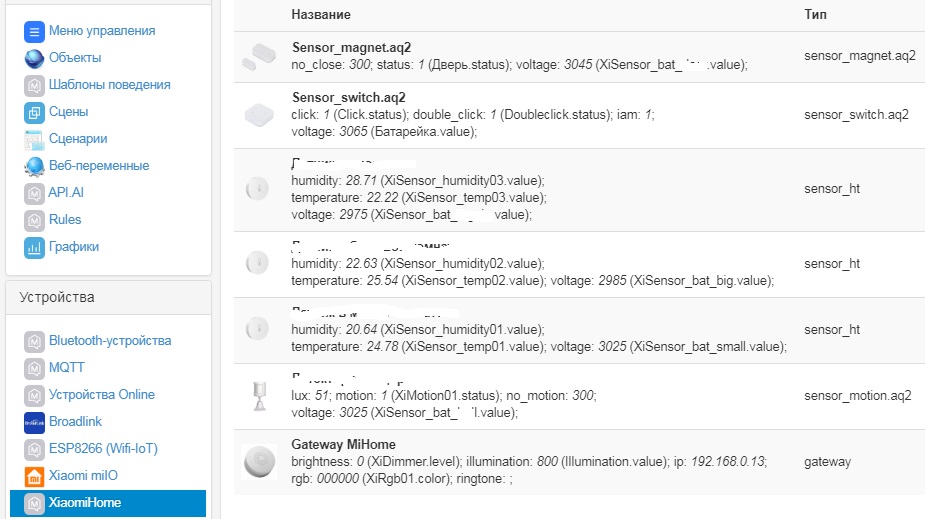Open the Sensor_magnet.aq2 device entry
This screenshot has height=519, width=925.
[351, 47]
